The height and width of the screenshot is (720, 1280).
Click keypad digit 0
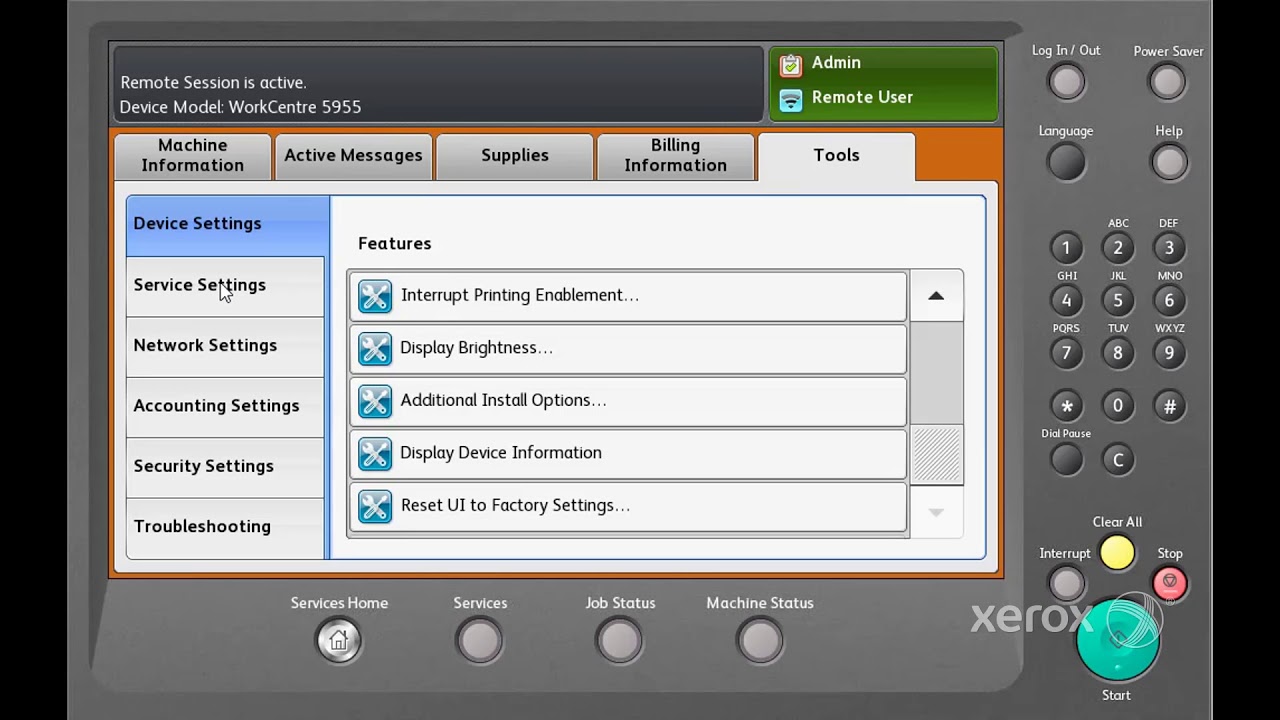pyautogui.click(x=1118, y=406)
